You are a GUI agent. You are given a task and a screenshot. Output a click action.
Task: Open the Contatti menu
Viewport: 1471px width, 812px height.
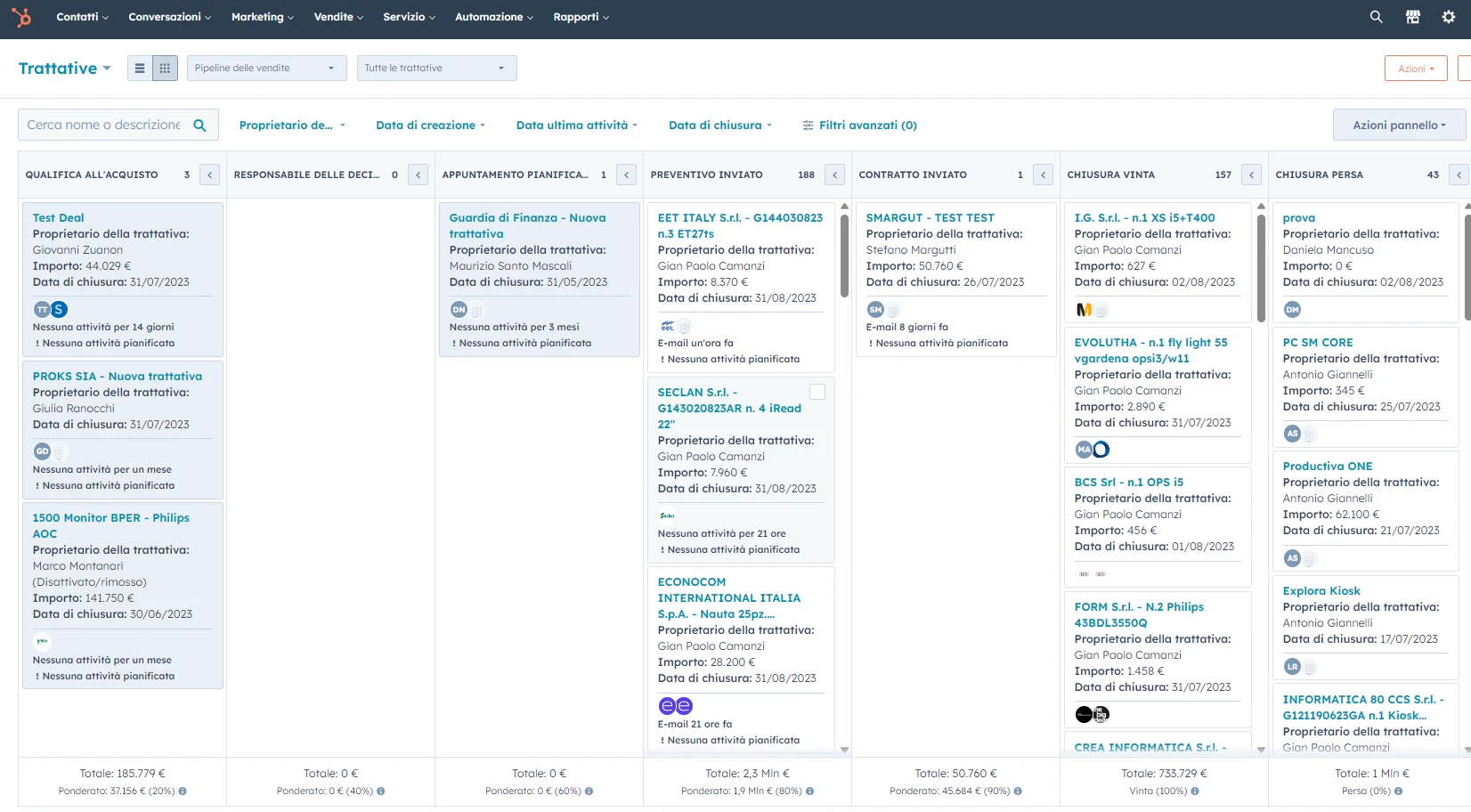[x=82, y=17]
